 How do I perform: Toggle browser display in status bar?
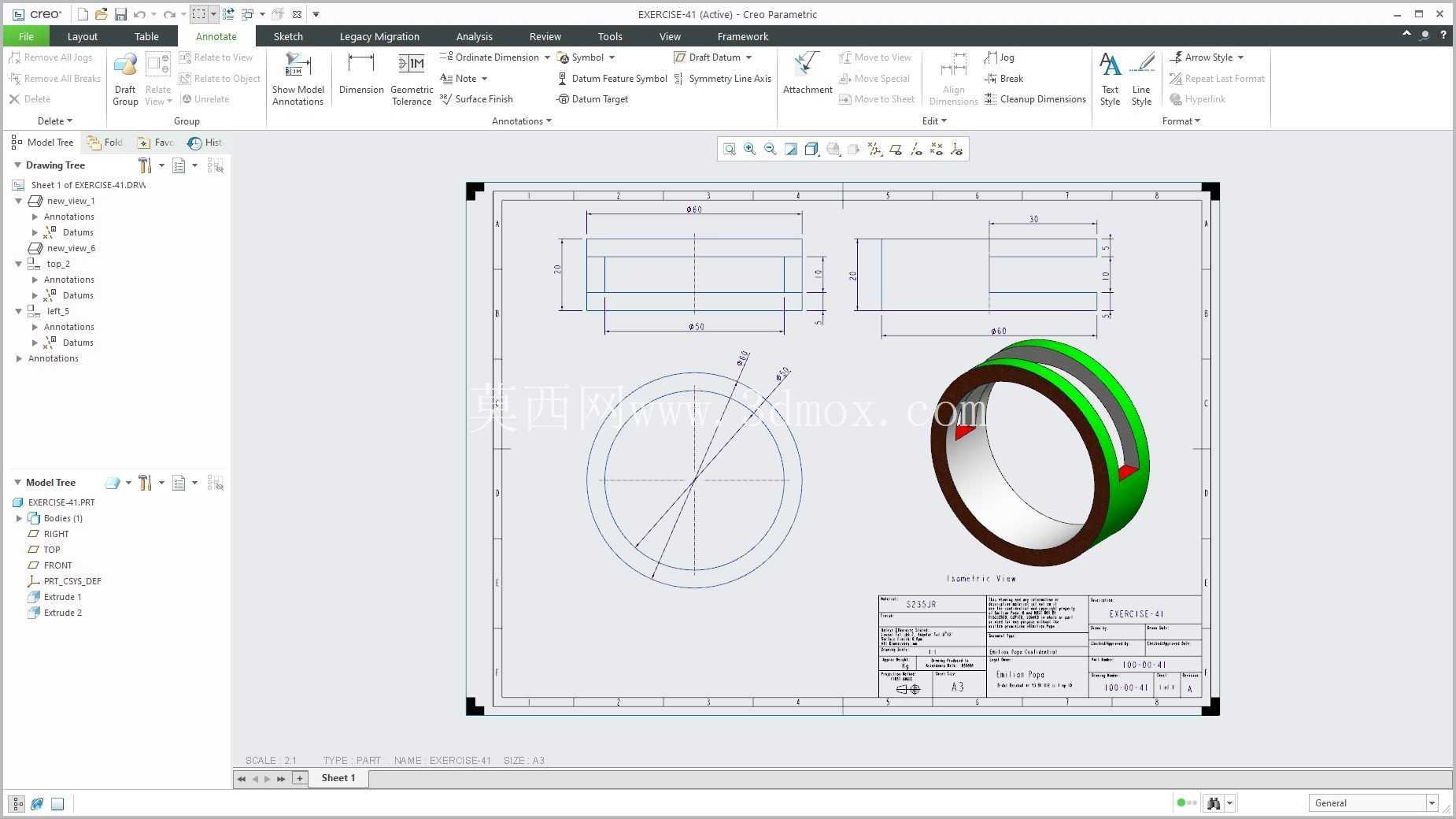(37, 804)
